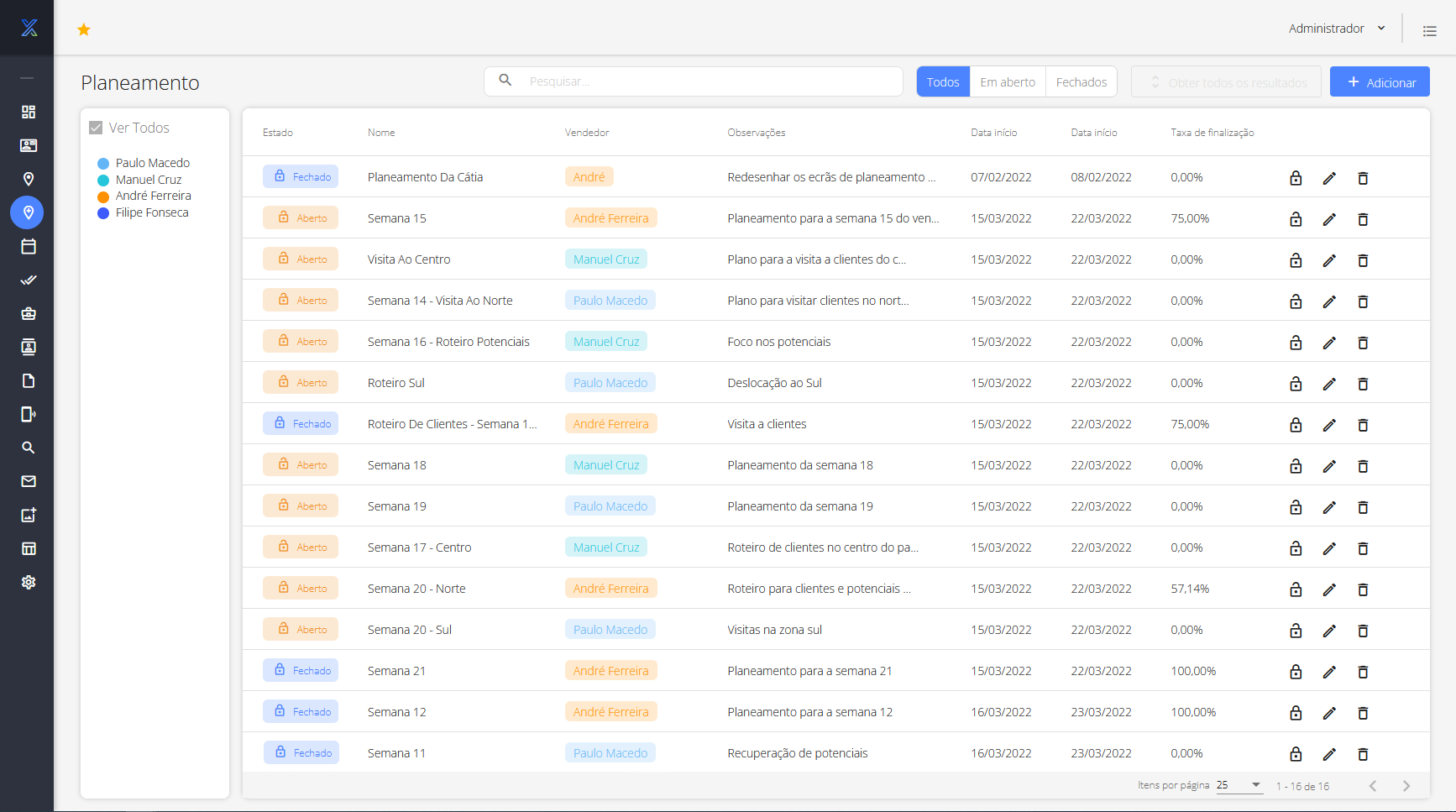Open the list menu icon top right
The width and height of the screenshot is (1456, 812).
tap(1429, 31)
